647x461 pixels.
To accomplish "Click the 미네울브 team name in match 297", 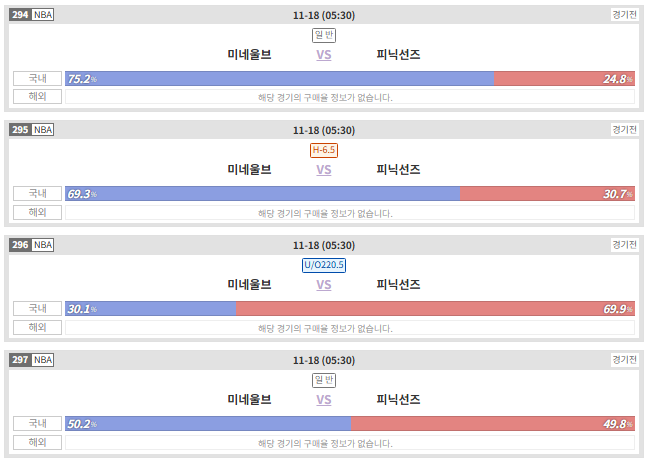I will pyautogui.click(x=249, y=400).
